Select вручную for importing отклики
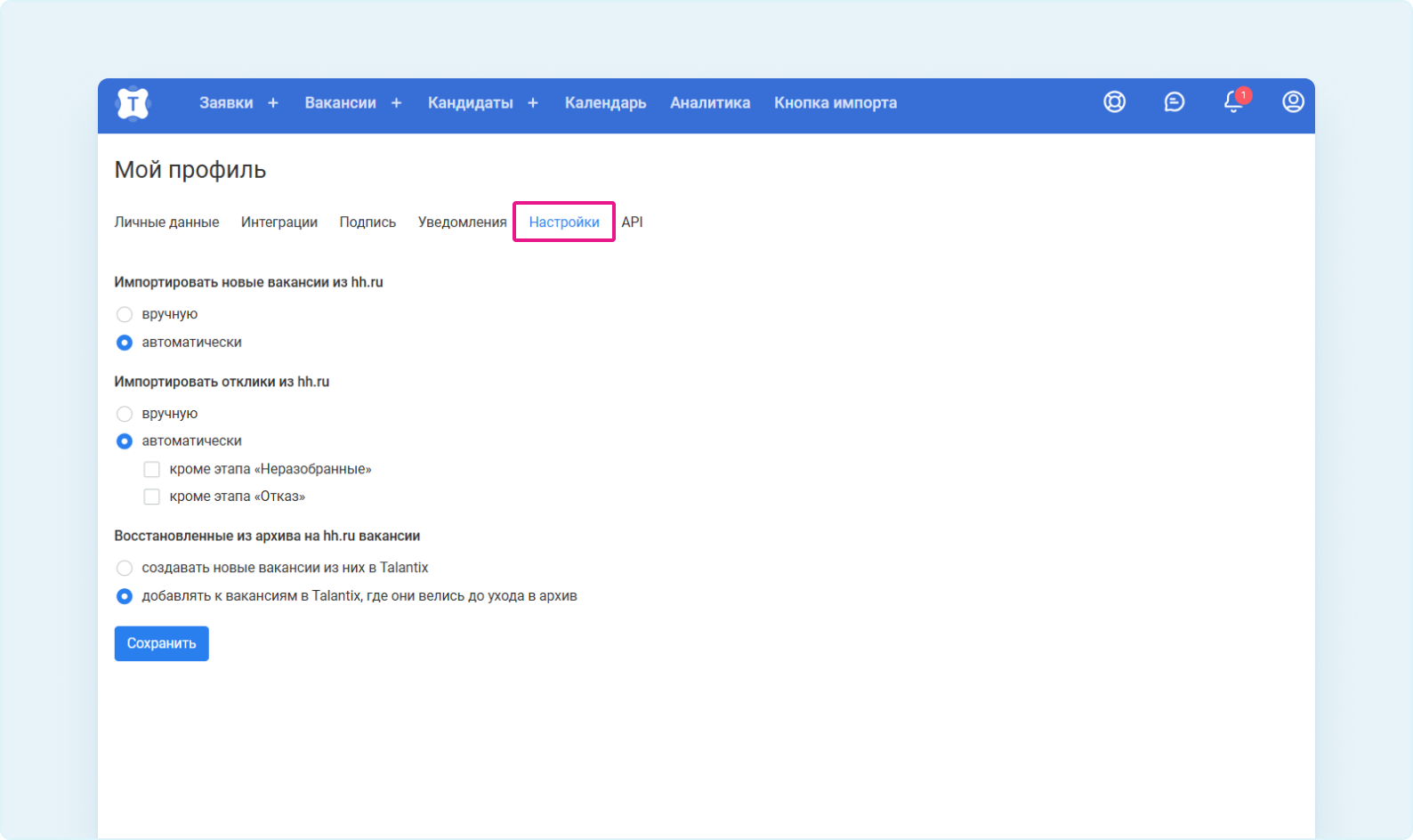 (125, 414)
